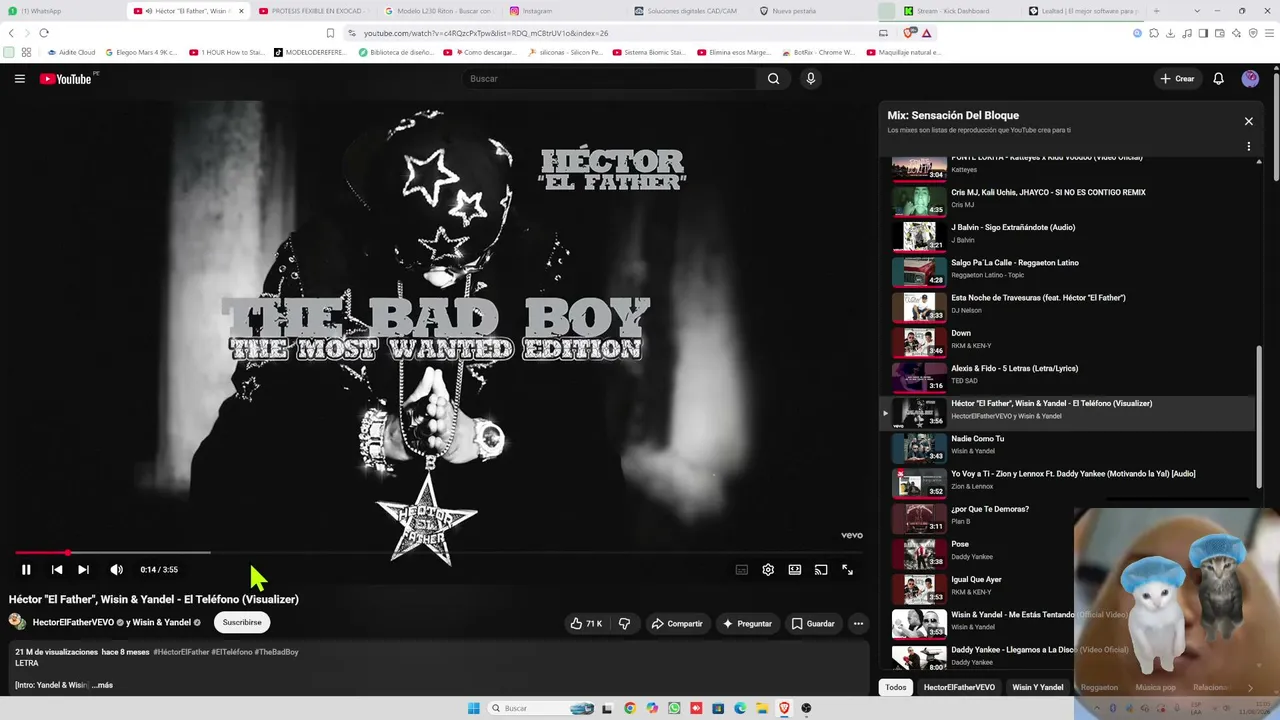Screen dimensions: 1280x720
Task: Select the HectorElFatherVEVO filter chip
Action: pyautogui.click(x=959, y=687)
